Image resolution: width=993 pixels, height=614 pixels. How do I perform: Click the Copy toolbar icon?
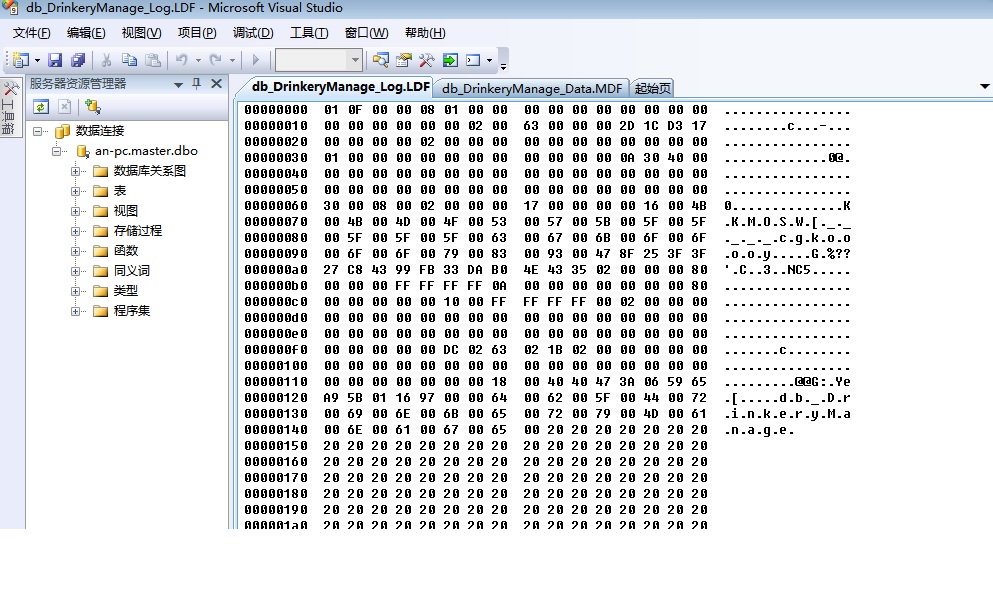(x=129, y=60)
